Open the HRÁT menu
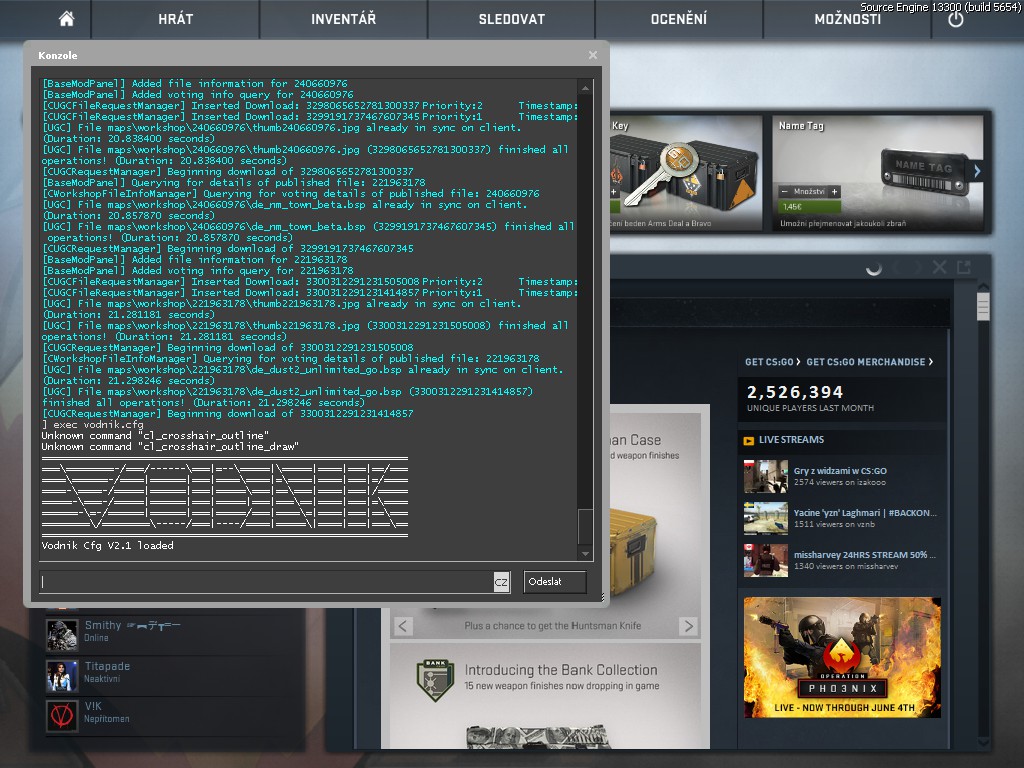This screenshot has height=768, width=1024. click(176, 19)
